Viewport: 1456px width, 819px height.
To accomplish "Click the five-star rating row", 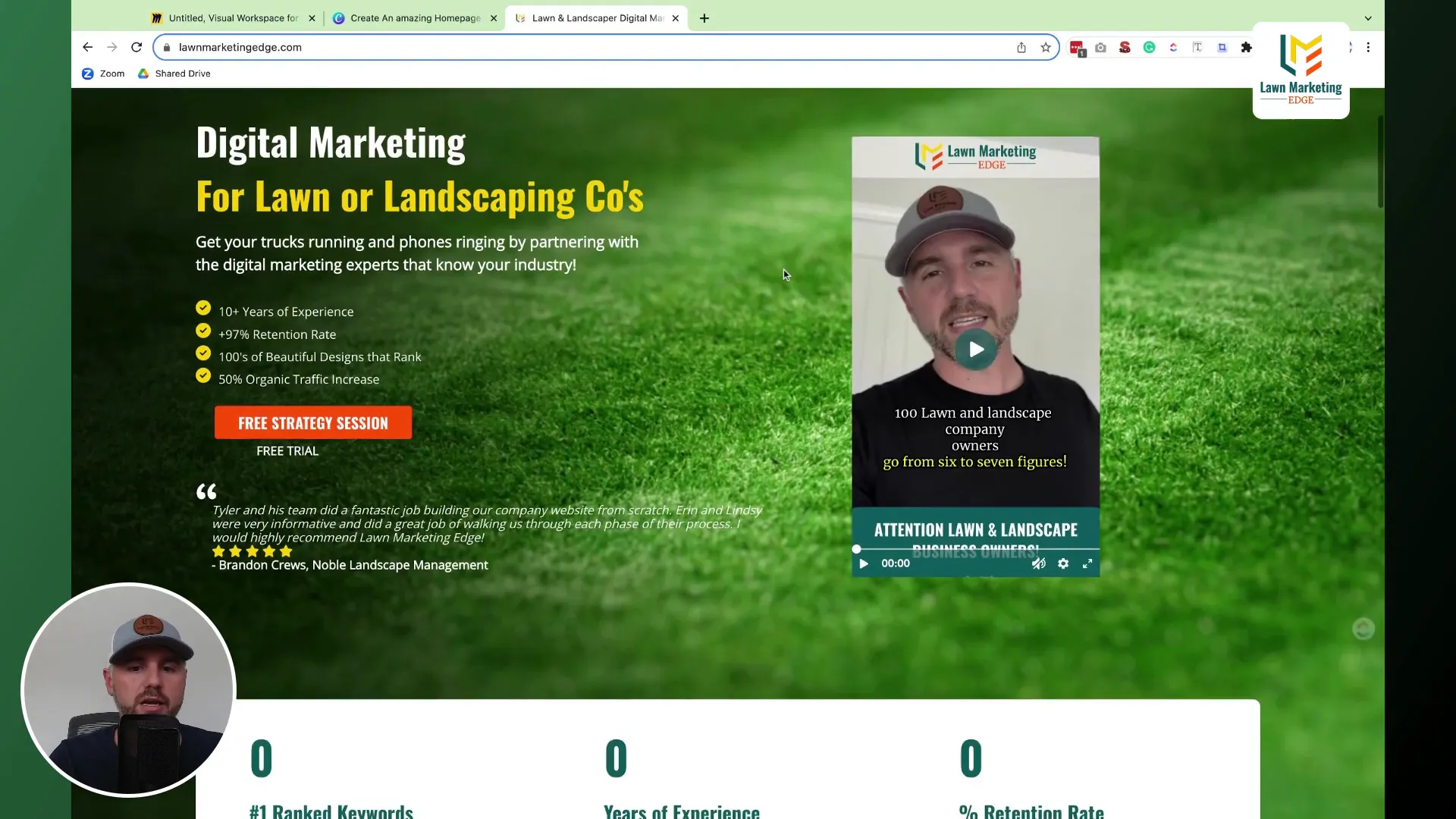I will point(252,551).
